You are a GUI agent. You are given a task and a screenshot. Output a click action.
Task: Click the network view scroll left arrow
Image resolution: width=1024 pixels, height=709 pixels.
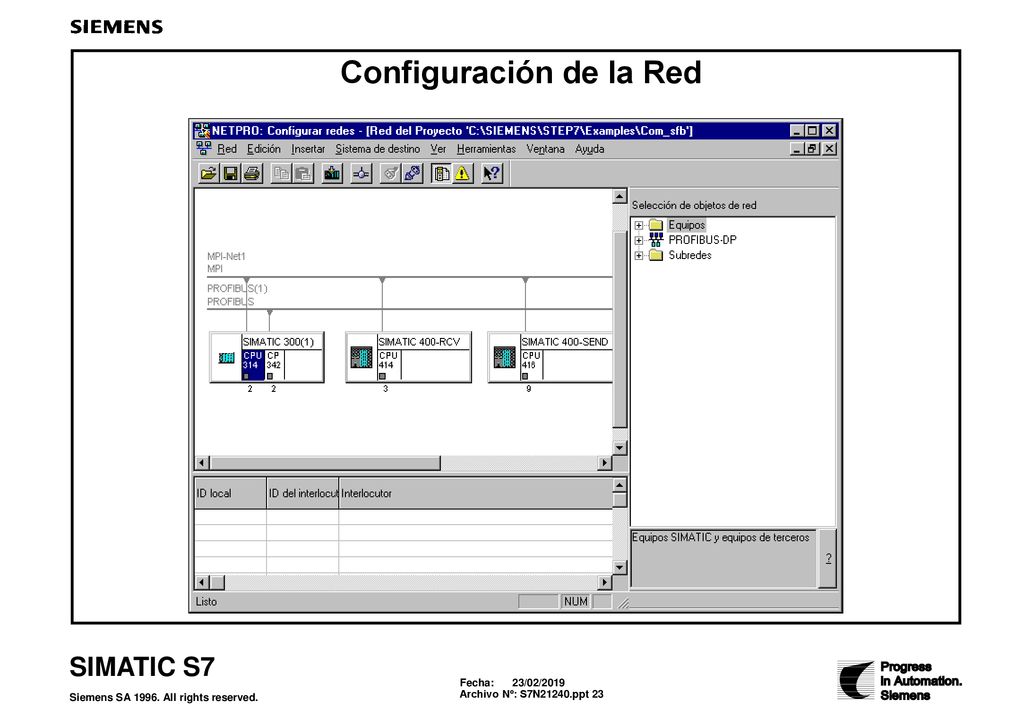(202, 463)
